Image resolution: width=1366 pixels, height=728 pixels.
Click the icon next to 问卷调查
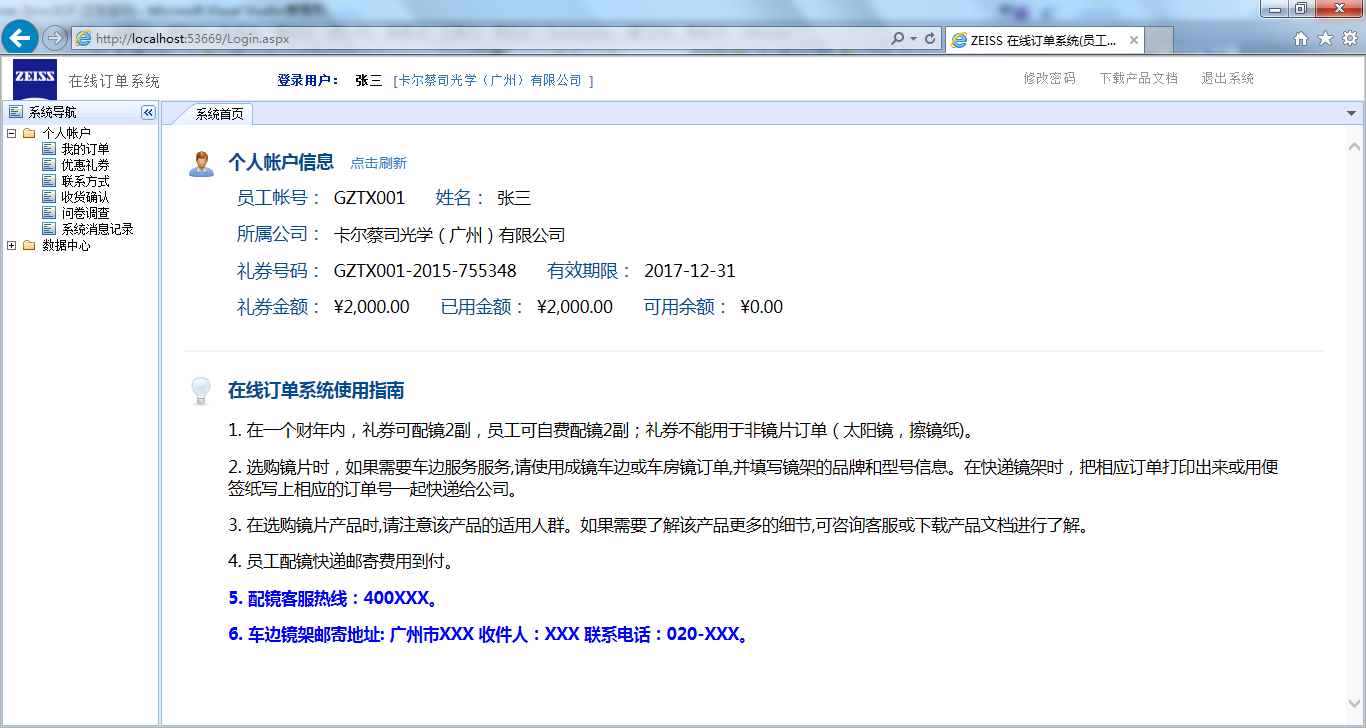pyautogui.click(x=49, y=213)
